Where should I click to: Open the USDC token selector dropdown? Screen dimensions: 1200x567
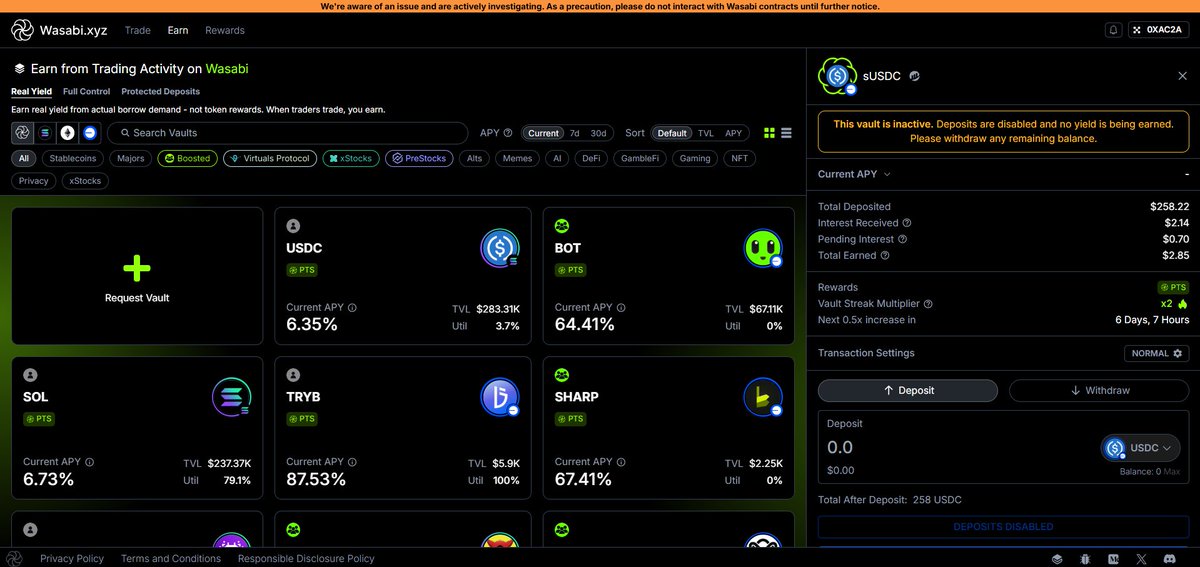[1141, 448]
